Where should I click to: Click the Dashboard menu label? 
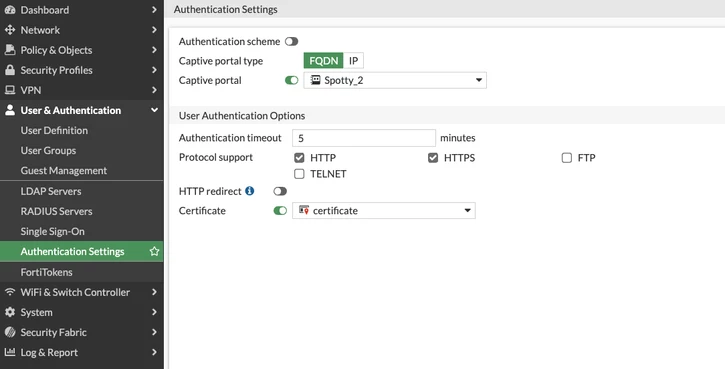point(45,10)
